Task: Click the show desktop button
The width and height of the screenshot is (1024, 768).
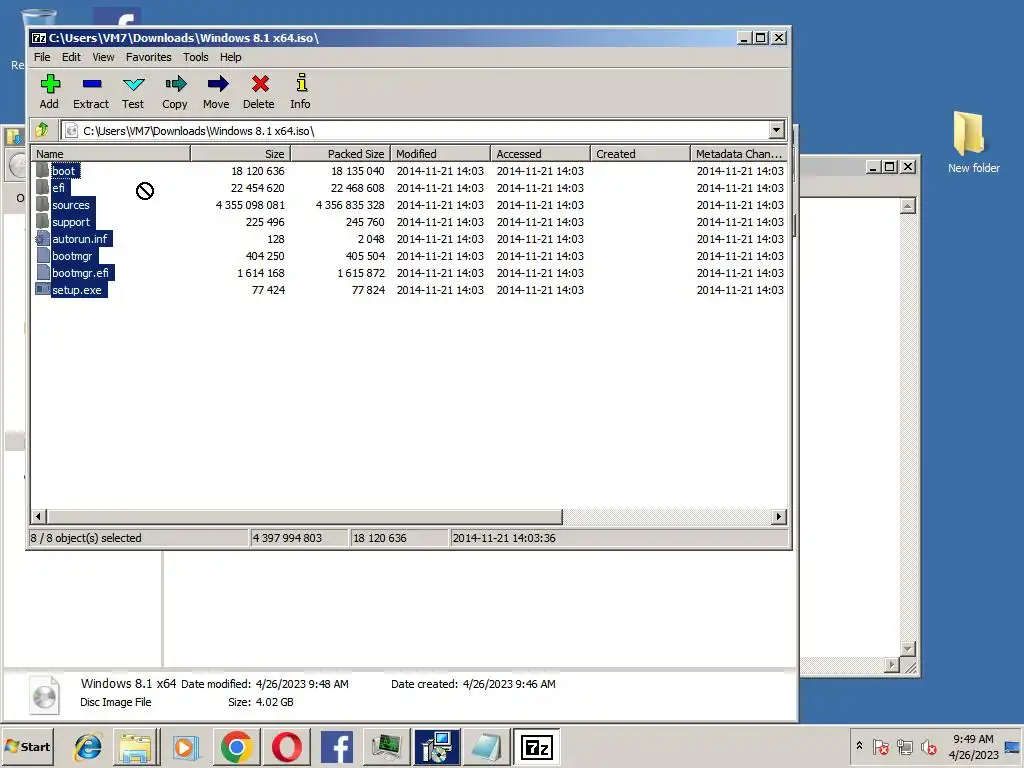Action: click(1013, 746)
